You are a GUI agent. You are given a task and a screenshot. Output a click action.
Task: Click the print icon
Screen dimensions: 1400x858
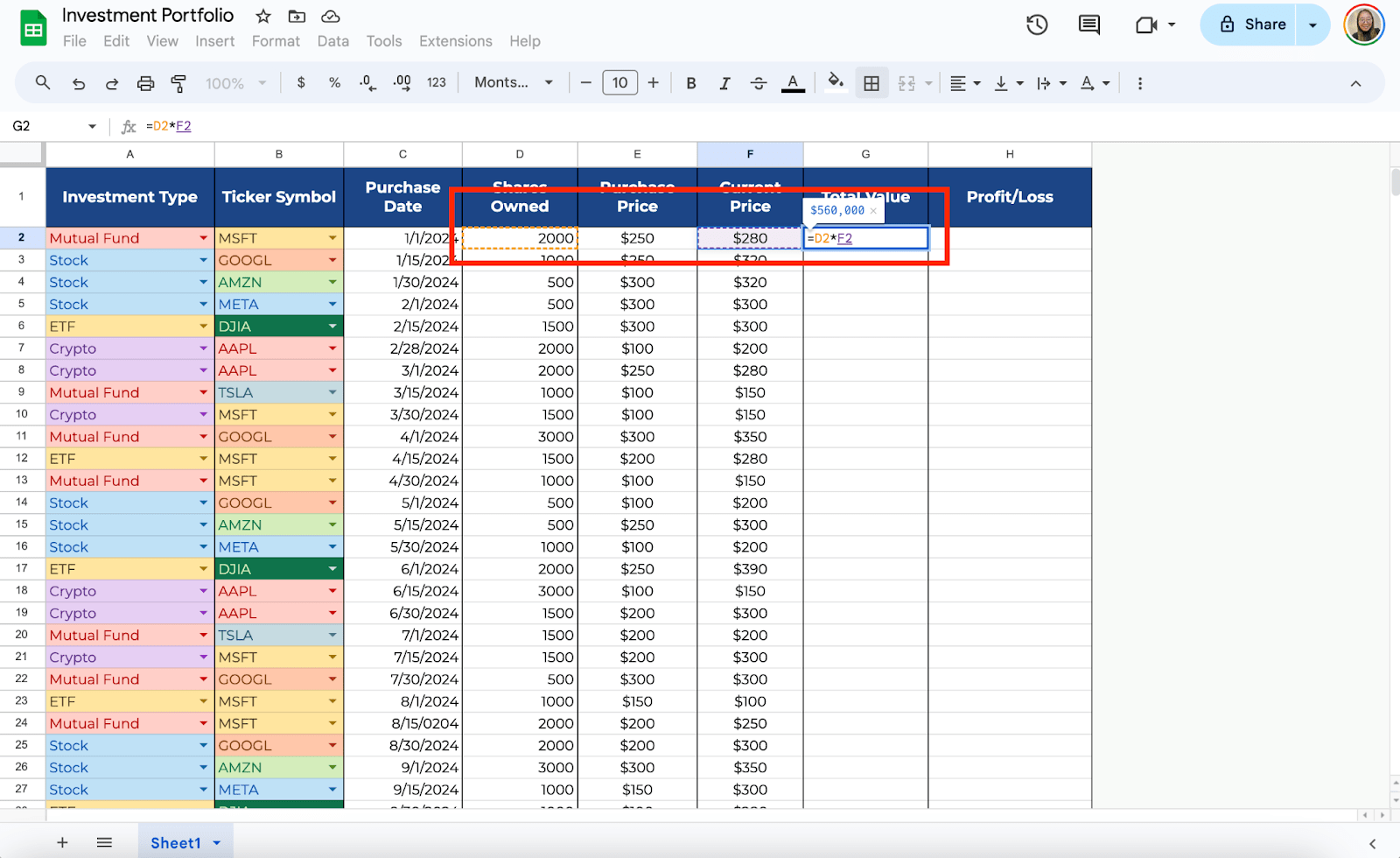(145, 83)
